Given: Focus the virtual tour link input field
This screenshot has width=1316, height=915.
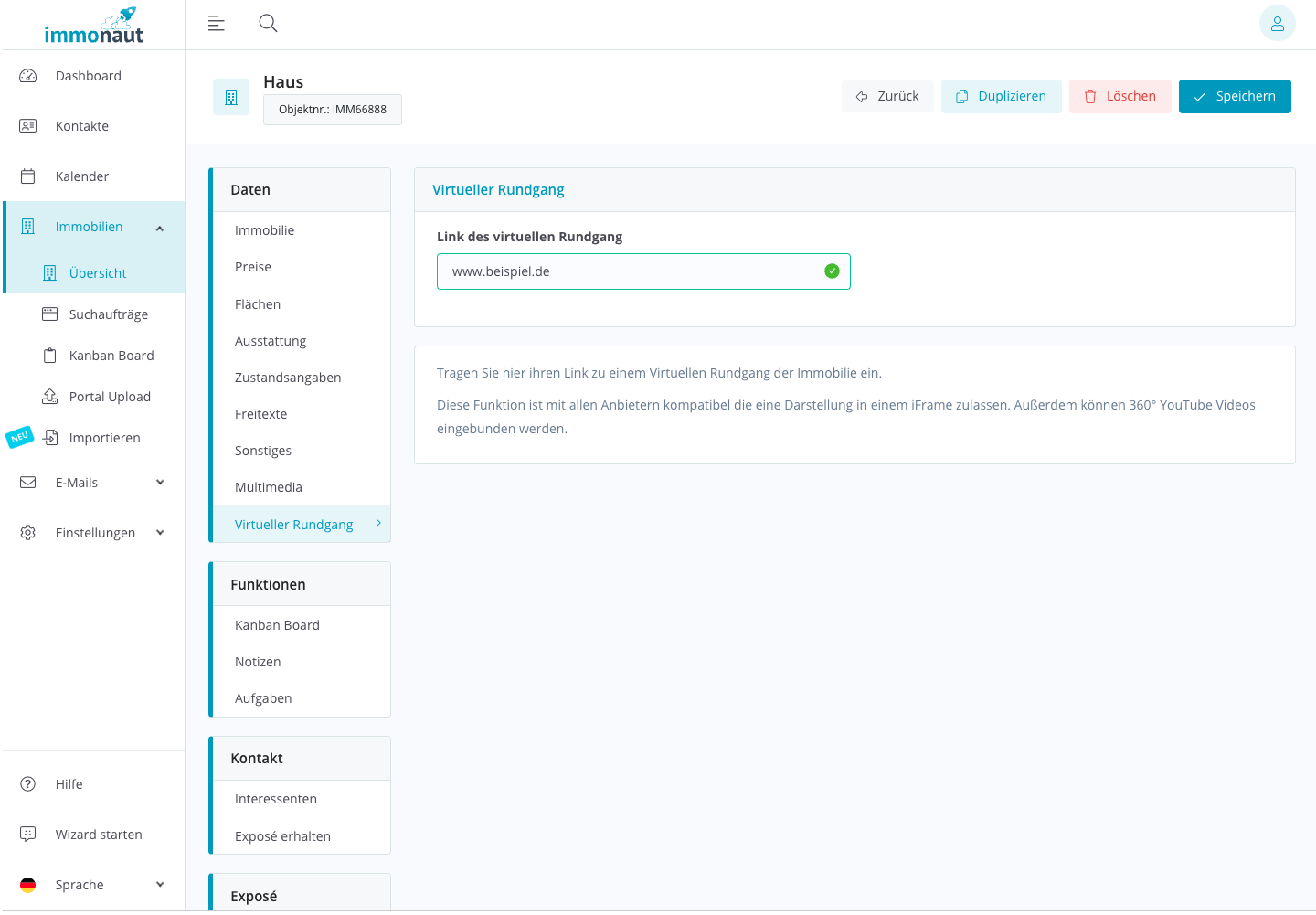Looking at the screenshot, I should (x=631, y=271).
